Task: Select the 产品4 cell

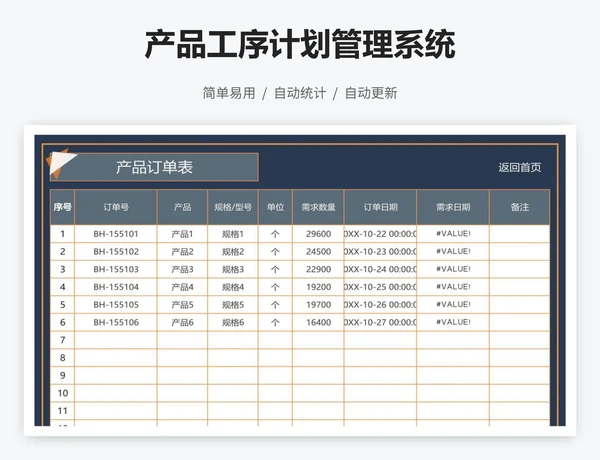Action: tap(182, 287)
